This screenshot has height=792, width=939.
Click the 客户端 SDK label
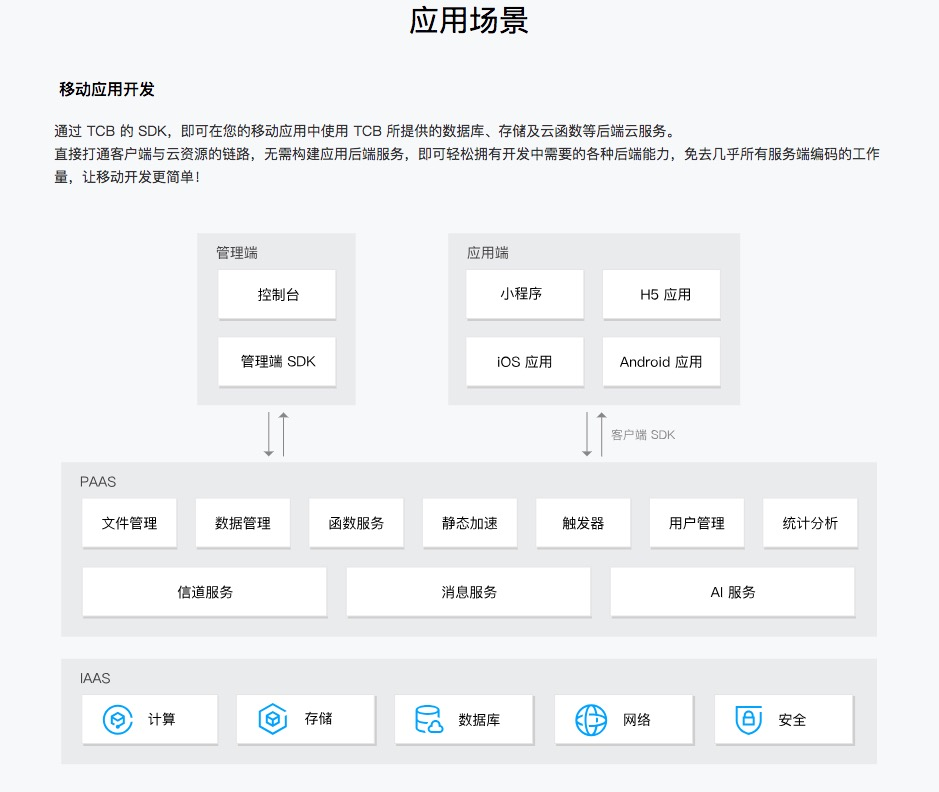643,435
